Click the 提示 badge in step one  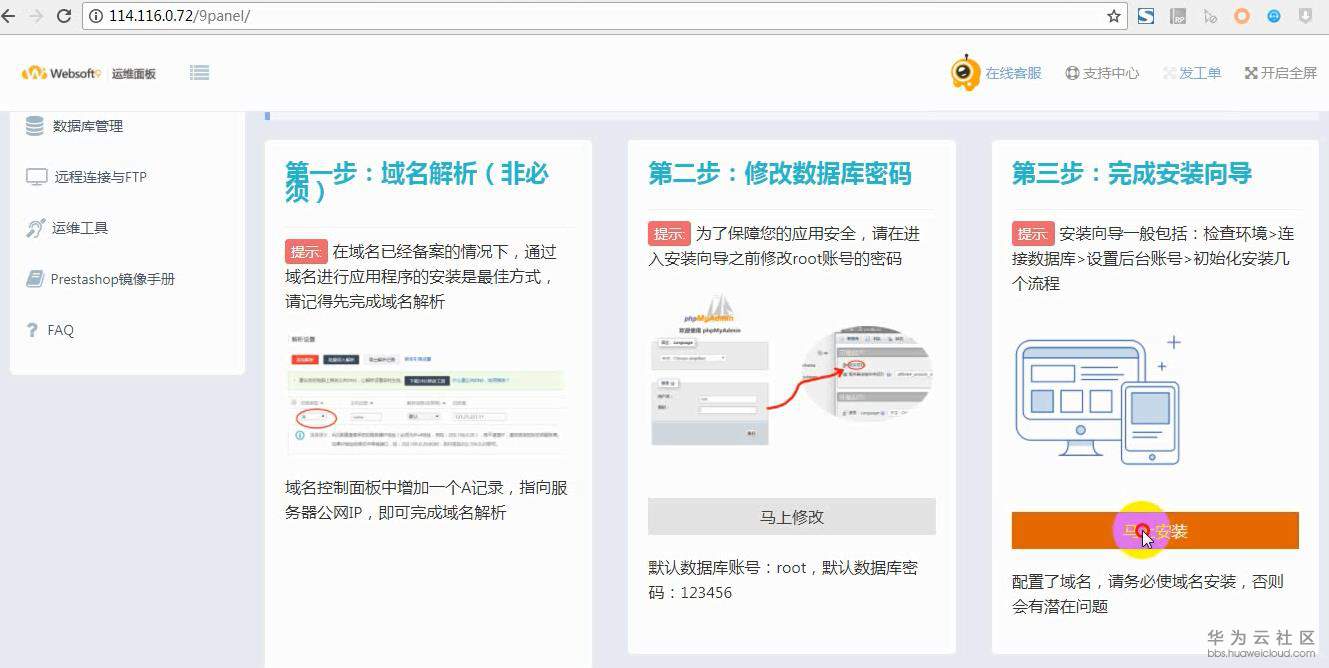[x=306, y=252]
